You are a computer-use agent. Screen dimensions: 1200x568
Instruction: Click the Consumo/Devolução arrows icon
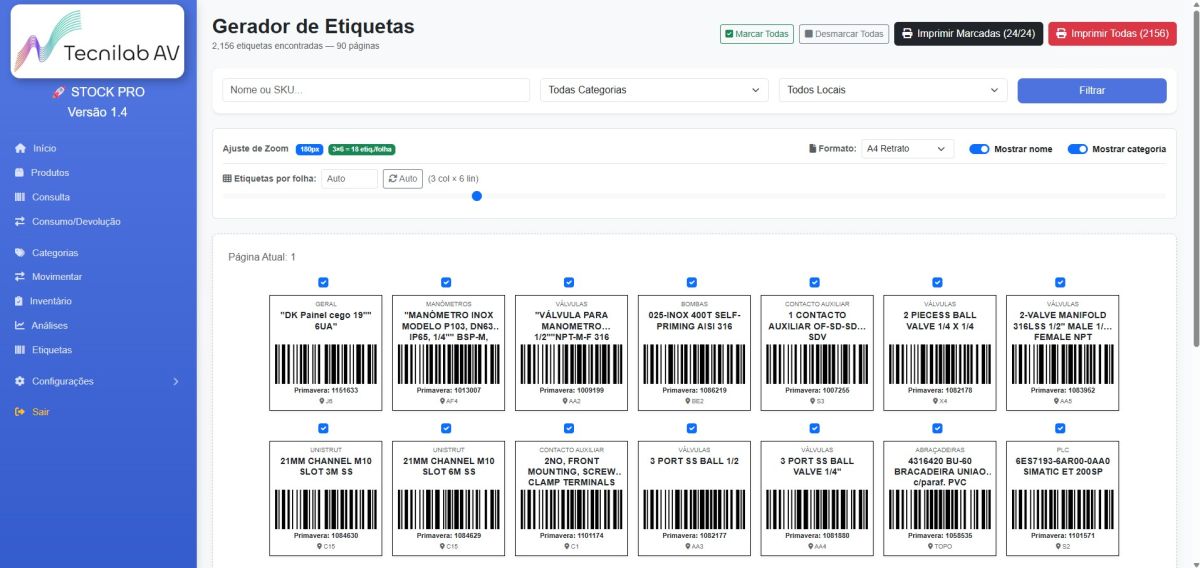(20, 222)
